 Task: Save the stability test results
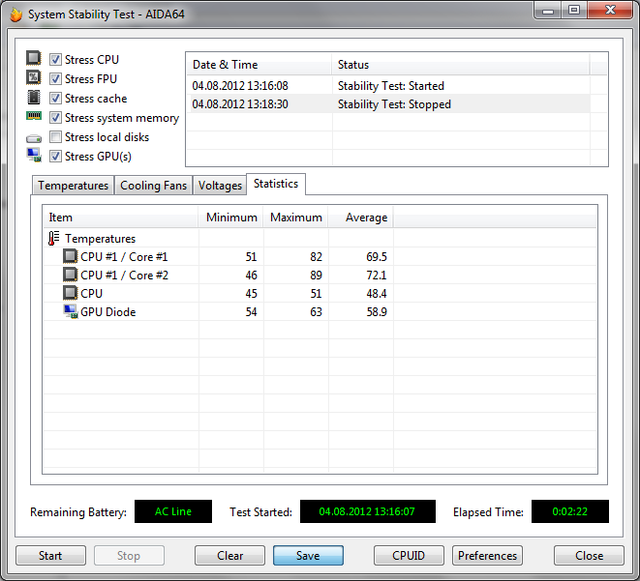pyautogui.click(x=308, y=555)
